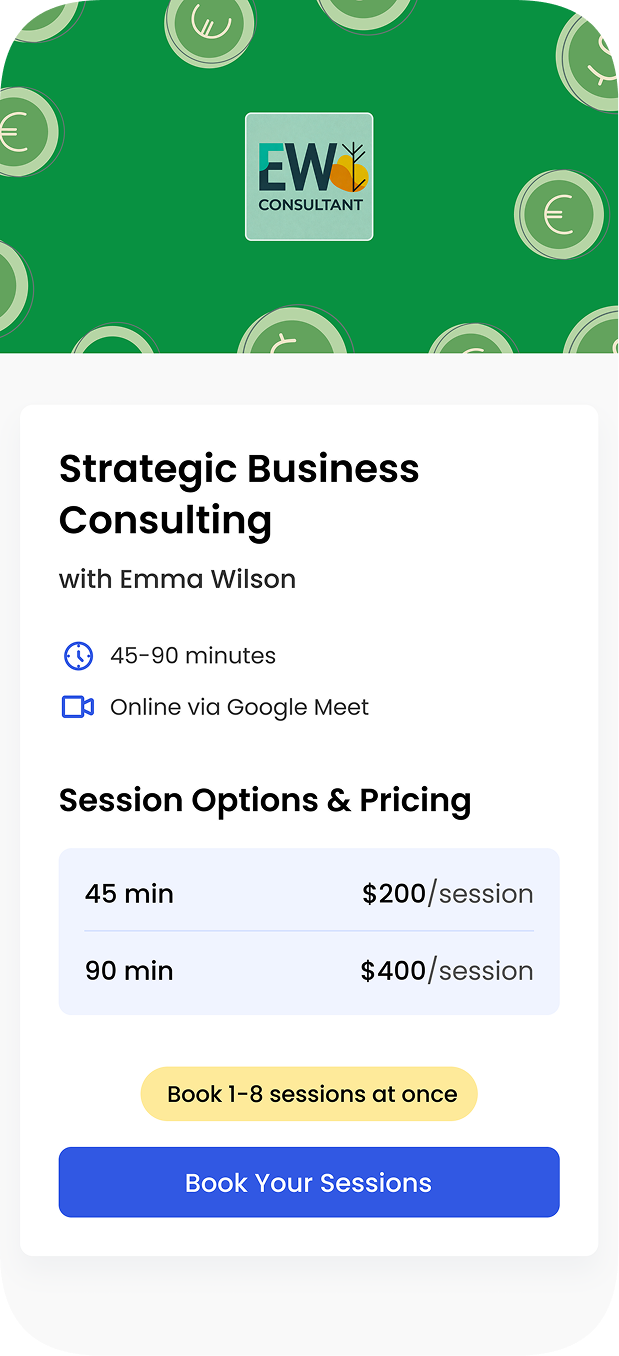Image resolution: width=619 pixels, height=1356 pixels.
Task: Click the clock duration icon
Action: pos(78,656)
